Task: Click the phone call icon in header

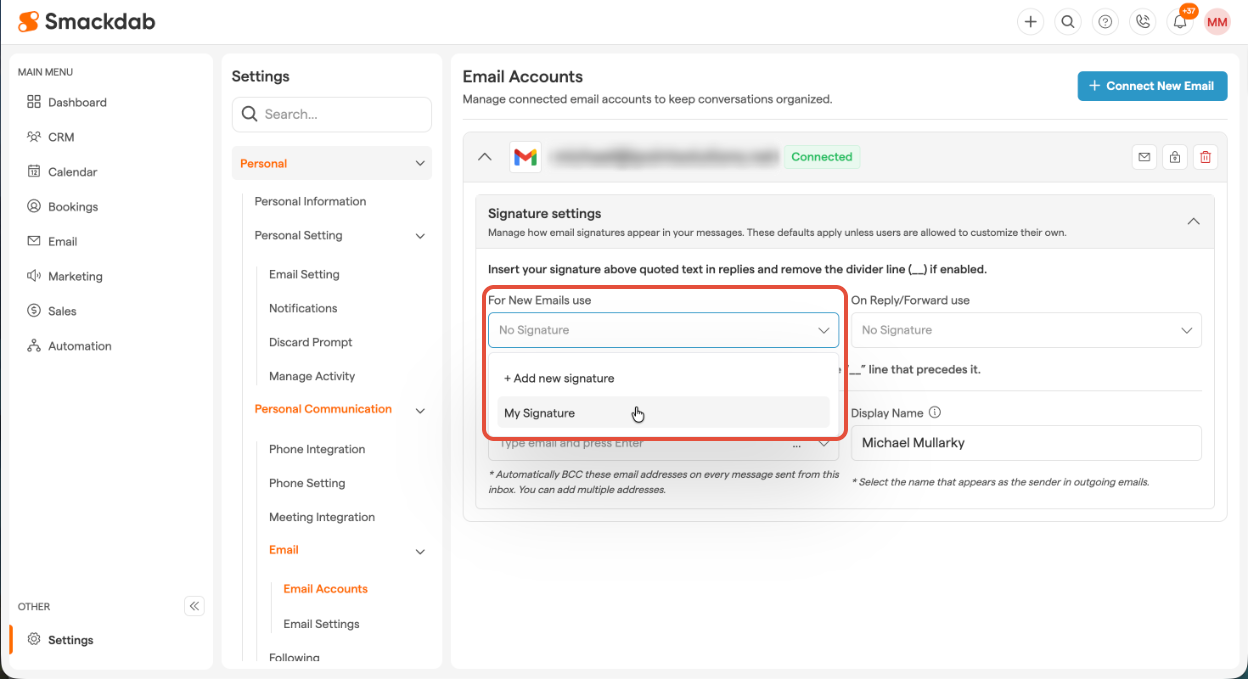Action: pos(1142,22)
